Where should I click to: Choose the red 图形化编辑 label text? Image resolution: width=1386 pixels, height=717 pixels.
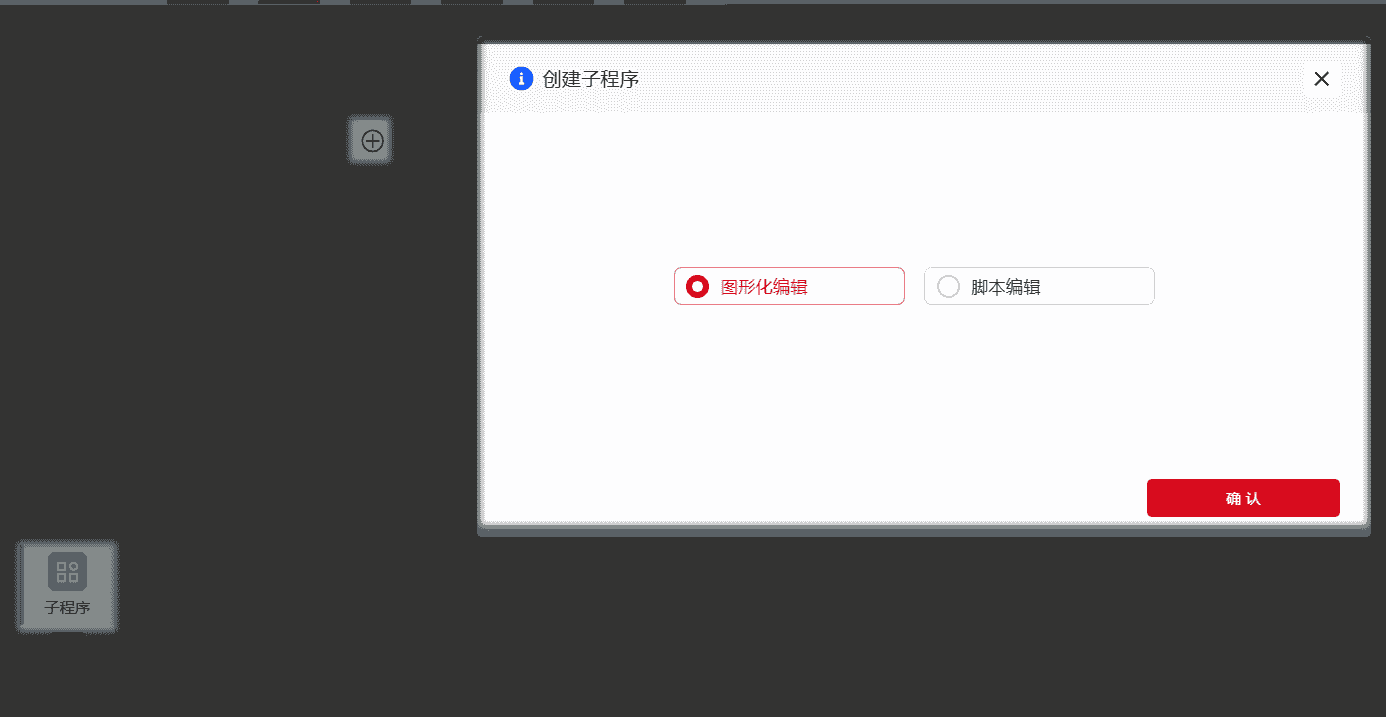[764, 287]
